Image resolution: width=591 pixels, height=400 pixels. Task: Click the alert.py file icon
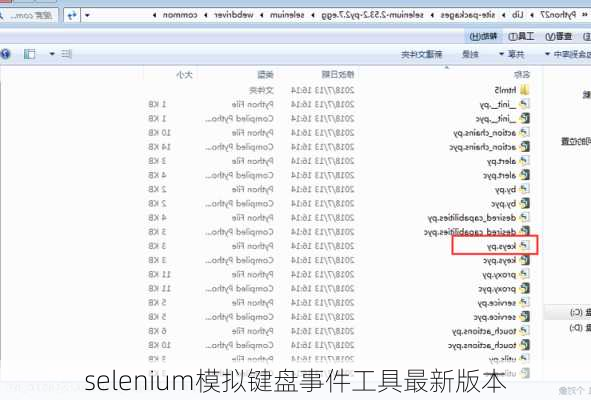click(x=524, y=161)
